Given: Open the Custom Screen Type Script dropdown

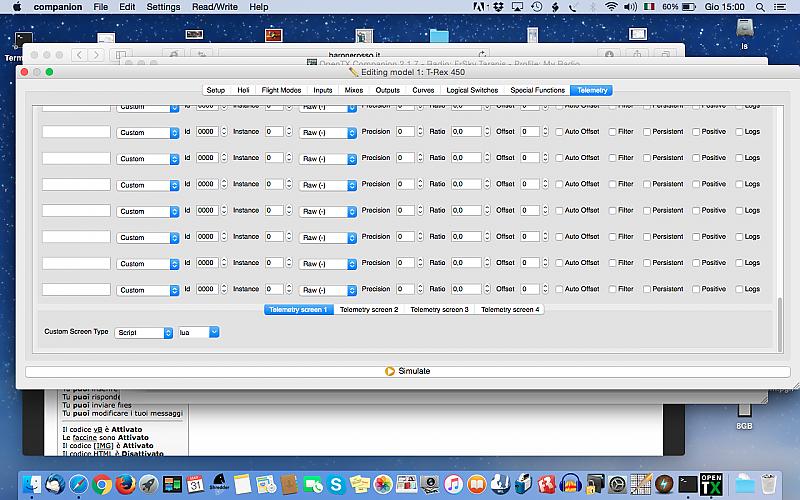Looking at the screenshot, I should [x=144, y=332].
